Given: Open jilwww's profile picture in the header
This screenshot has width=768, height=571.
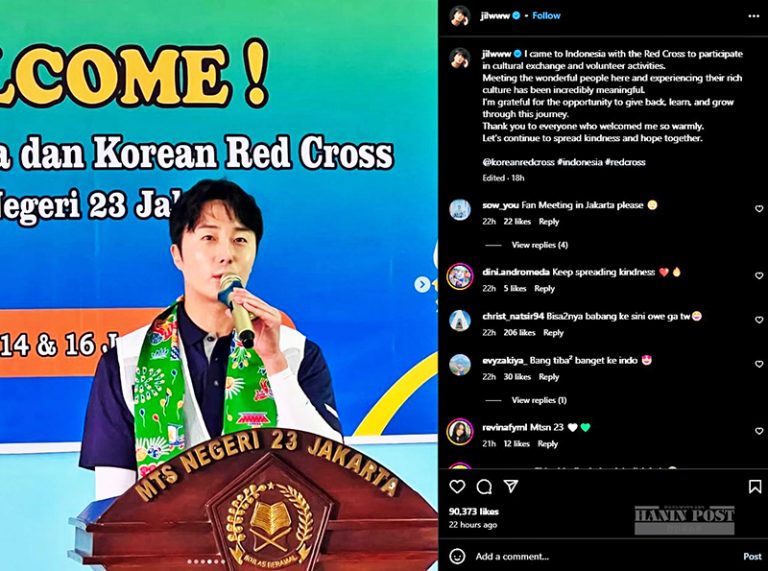Looking at the screenshot, I should 459,16.
